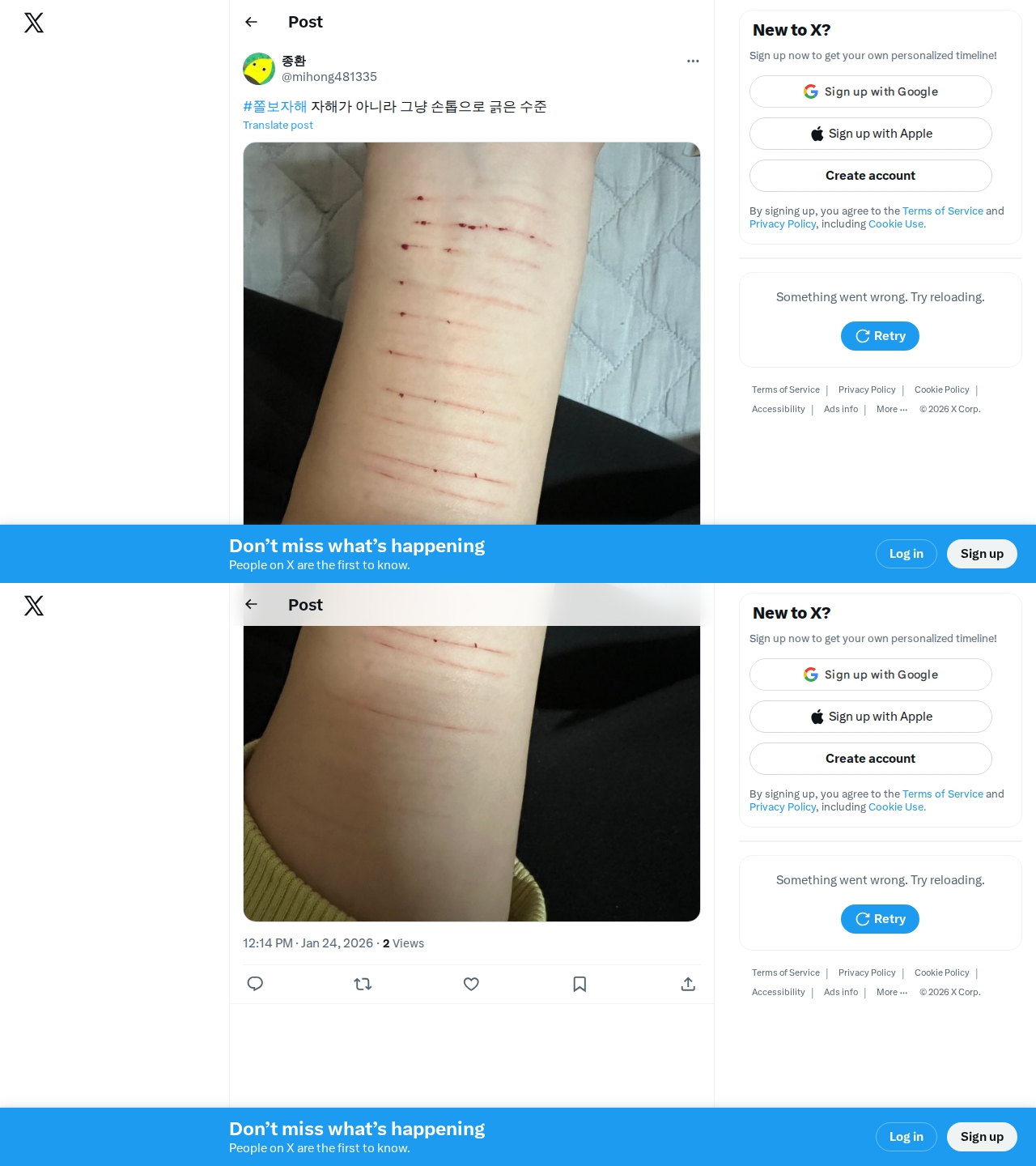Click the topmost Sign up with Apple button
This screenshot has height=1166, width=1036.
tap(871, 134)
